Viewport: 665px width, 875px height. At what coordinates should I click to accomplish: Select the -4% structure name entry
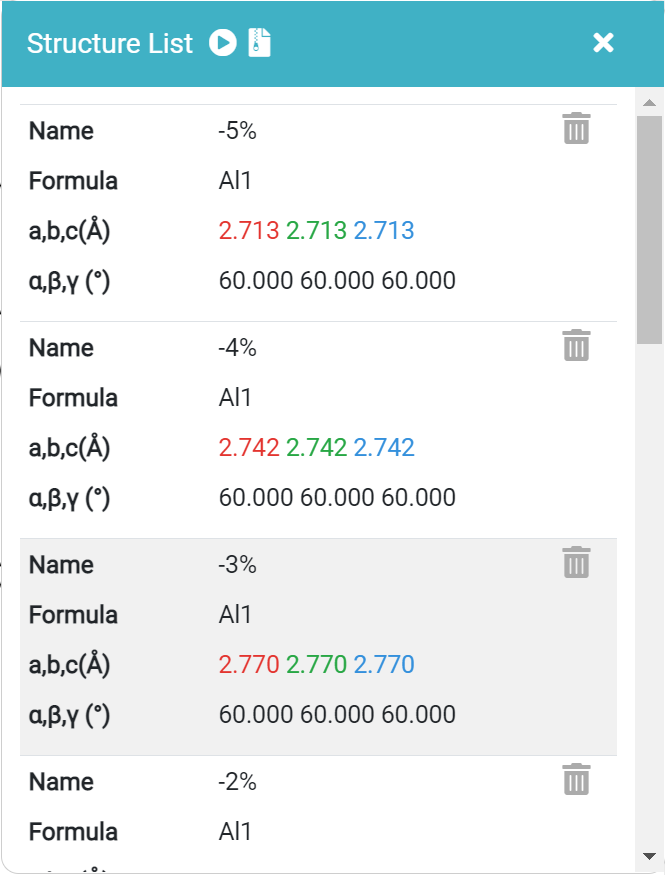click(237, 348)
